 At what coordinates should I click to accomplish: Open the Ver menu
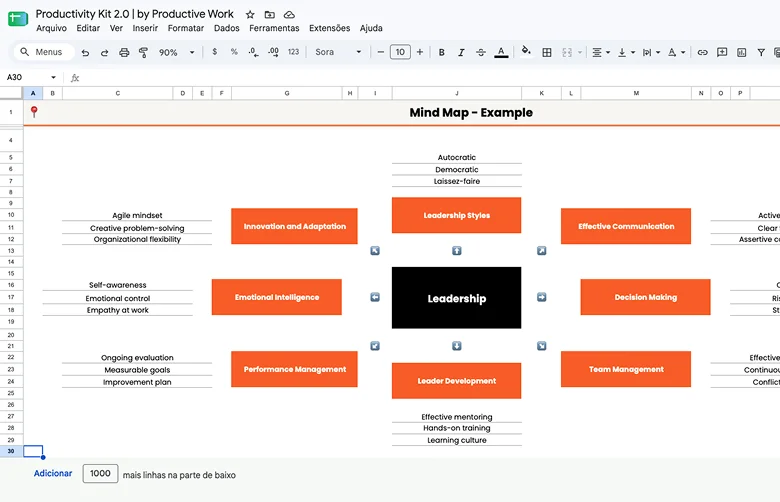pos(116,28)
